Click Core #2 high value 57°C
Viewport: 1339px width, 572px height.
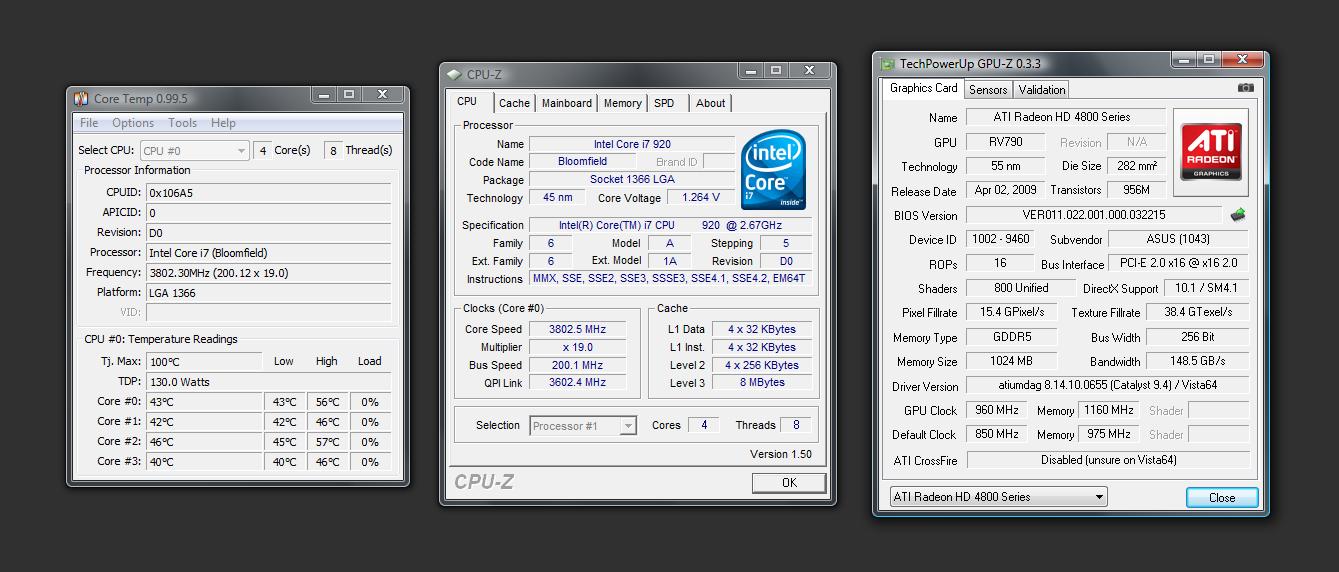[x=327, y=442]
